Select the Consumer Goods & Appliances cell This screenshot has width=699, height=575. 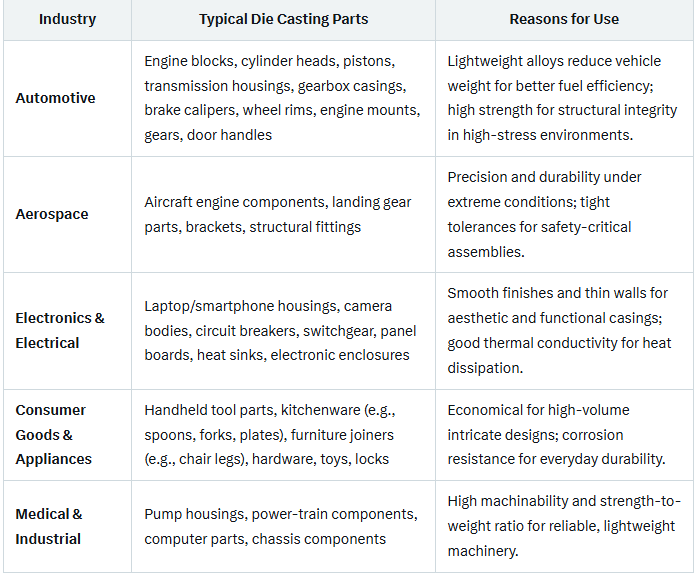click(x=54, y=434)
